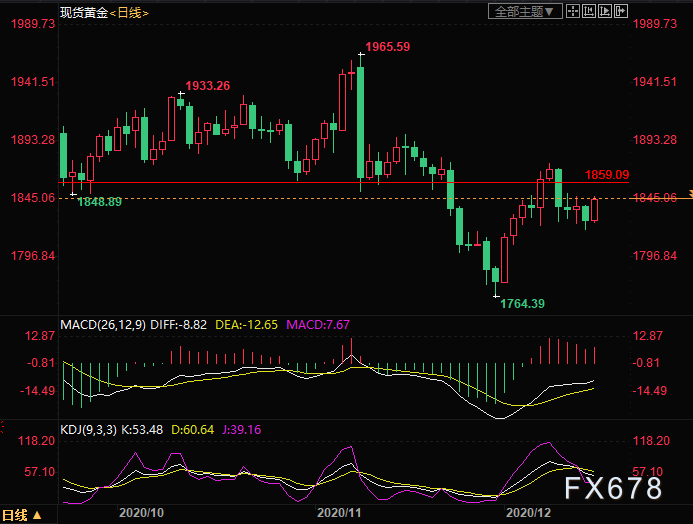The width and height of the screenshot is (693, 524).
Task: Click the red 1859.09 horizontal line label
Action: [607, 175]
